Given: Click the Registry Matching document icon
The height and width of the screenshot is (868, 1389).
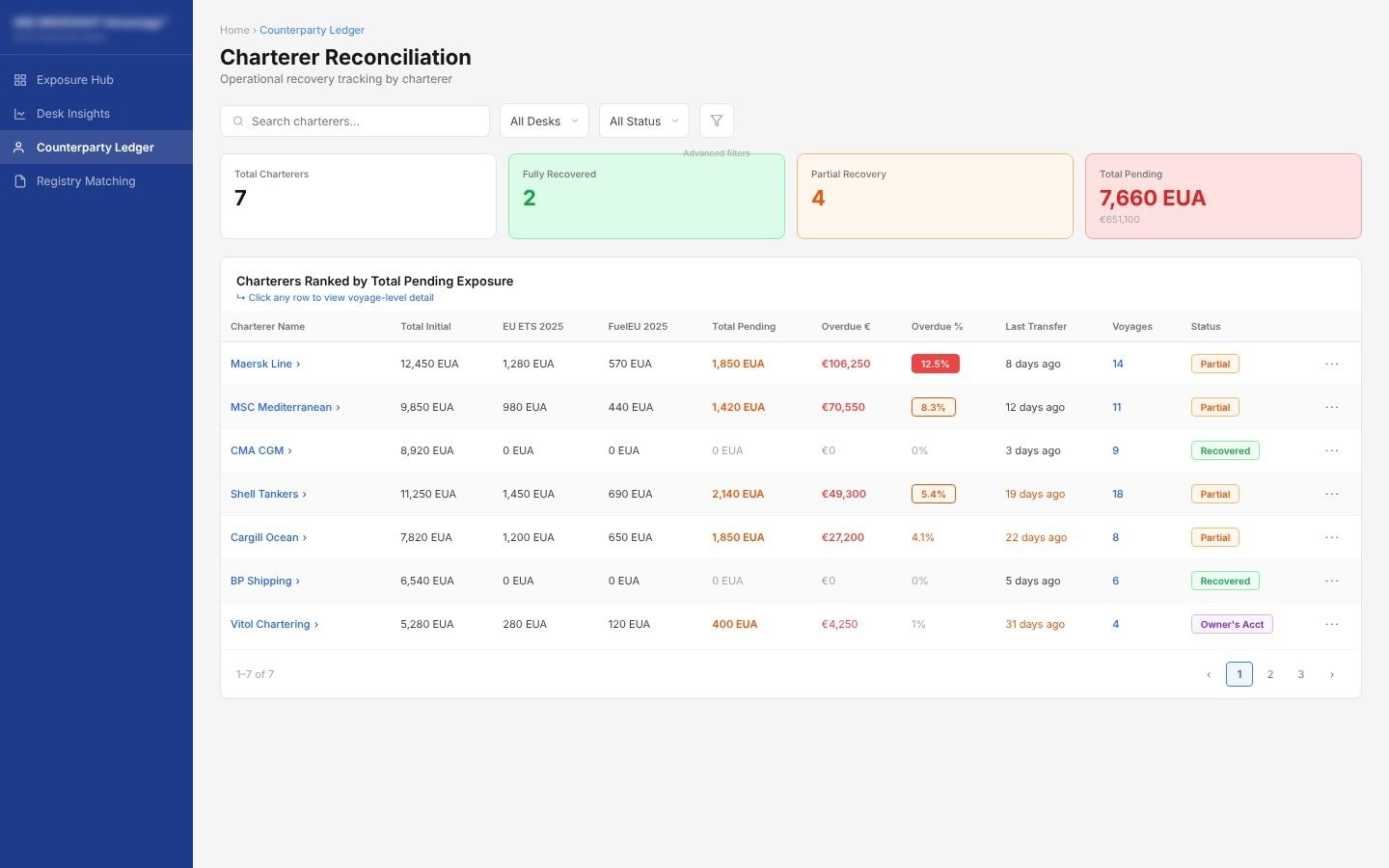Looking at the screenshot, I should pos(20,181).
